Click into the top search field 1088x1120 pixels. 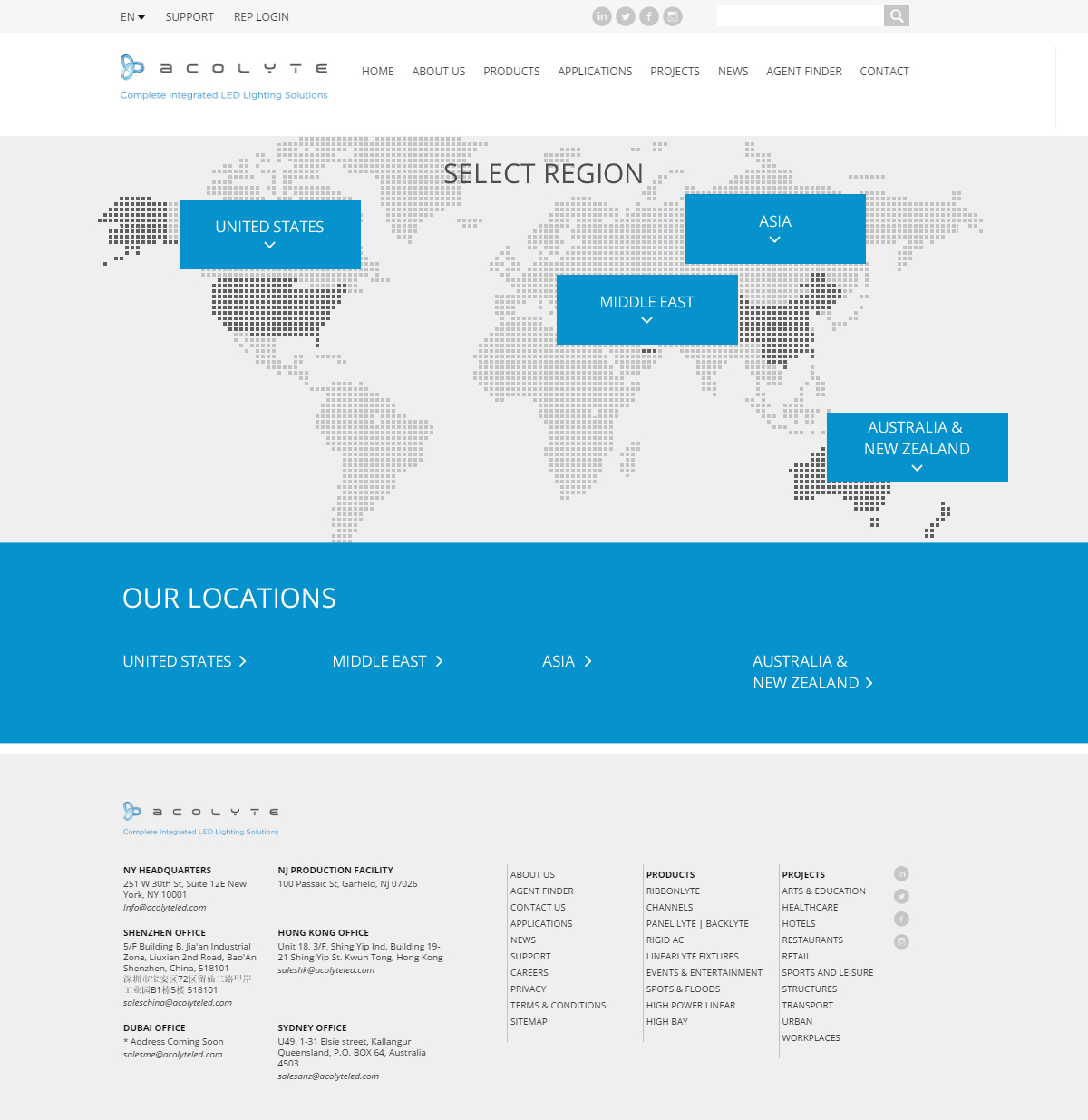800,15
